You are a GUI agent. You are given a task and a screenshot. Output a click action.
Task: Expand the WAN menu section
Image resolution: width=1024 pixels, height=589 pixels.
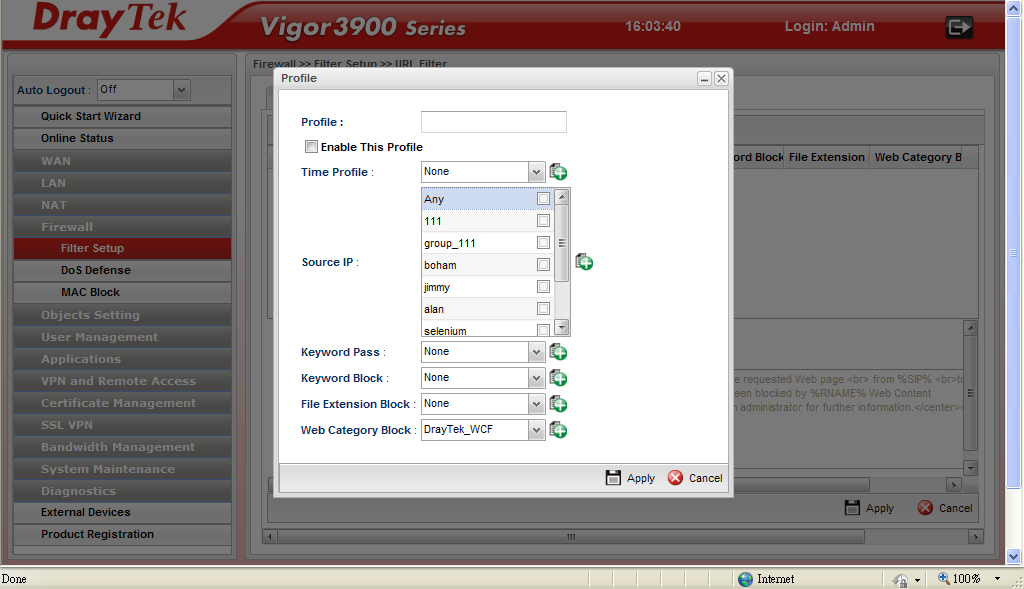pos(122,161)
